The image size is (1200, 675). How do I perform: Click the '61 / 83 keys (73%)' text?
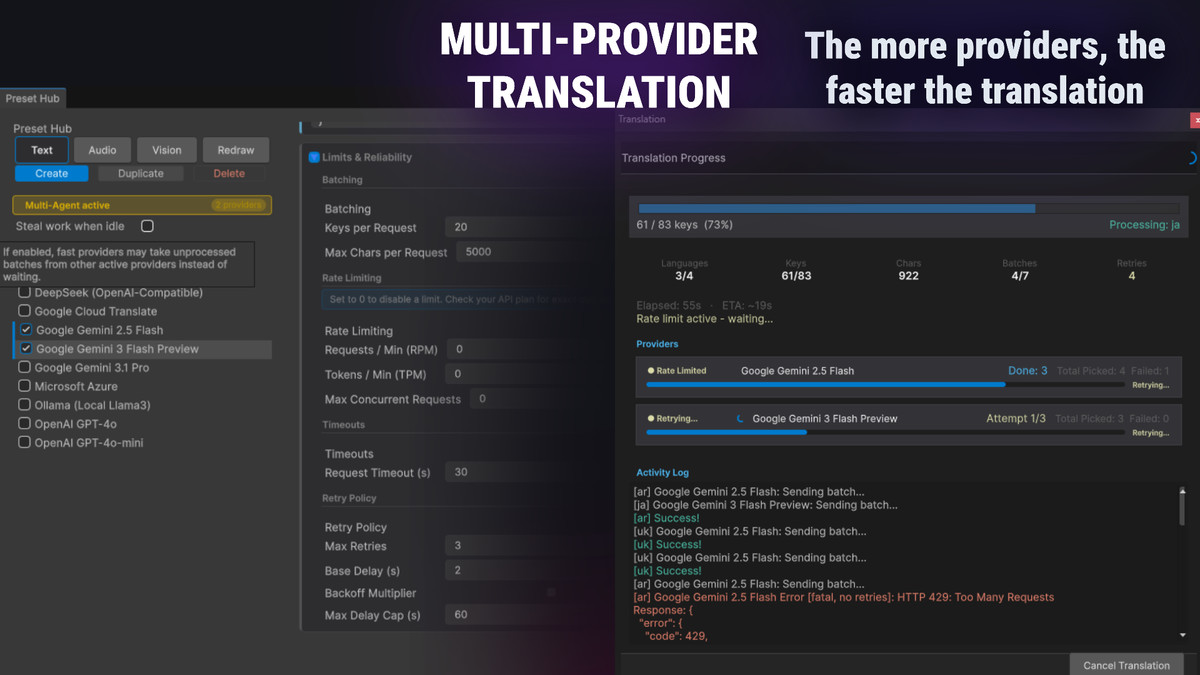click(684, 225)
